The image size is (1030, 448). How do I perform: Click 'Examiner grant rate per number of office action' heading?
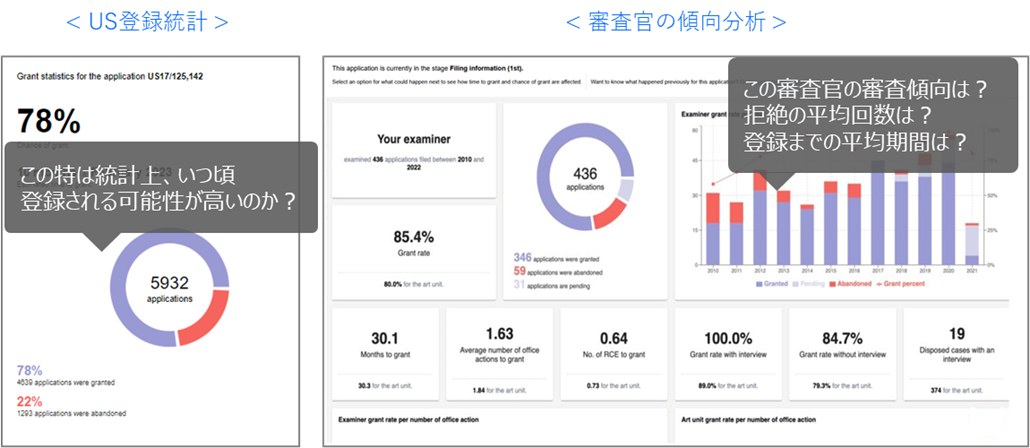408,419
